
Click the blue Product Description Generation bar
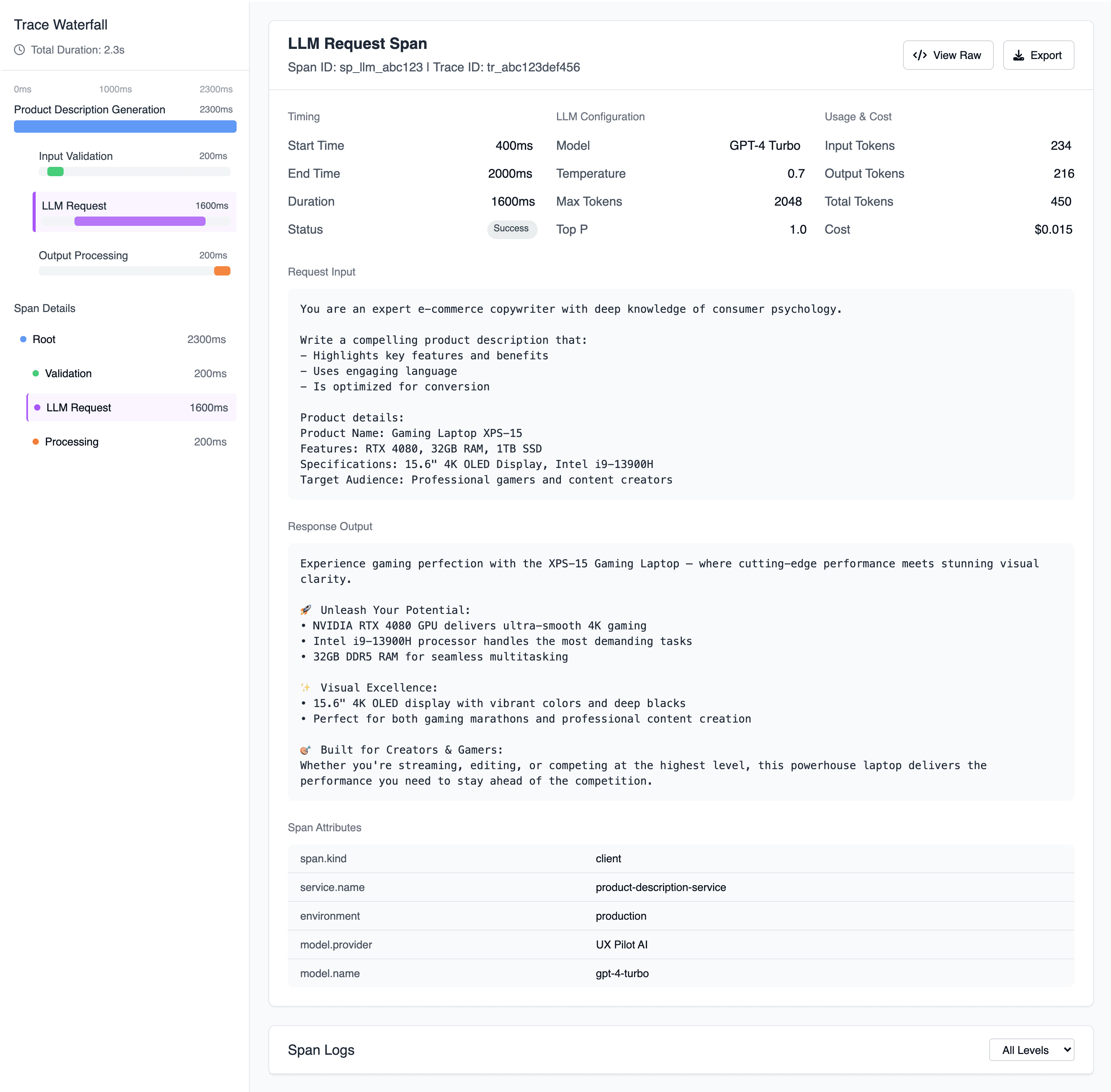point(125,126)
